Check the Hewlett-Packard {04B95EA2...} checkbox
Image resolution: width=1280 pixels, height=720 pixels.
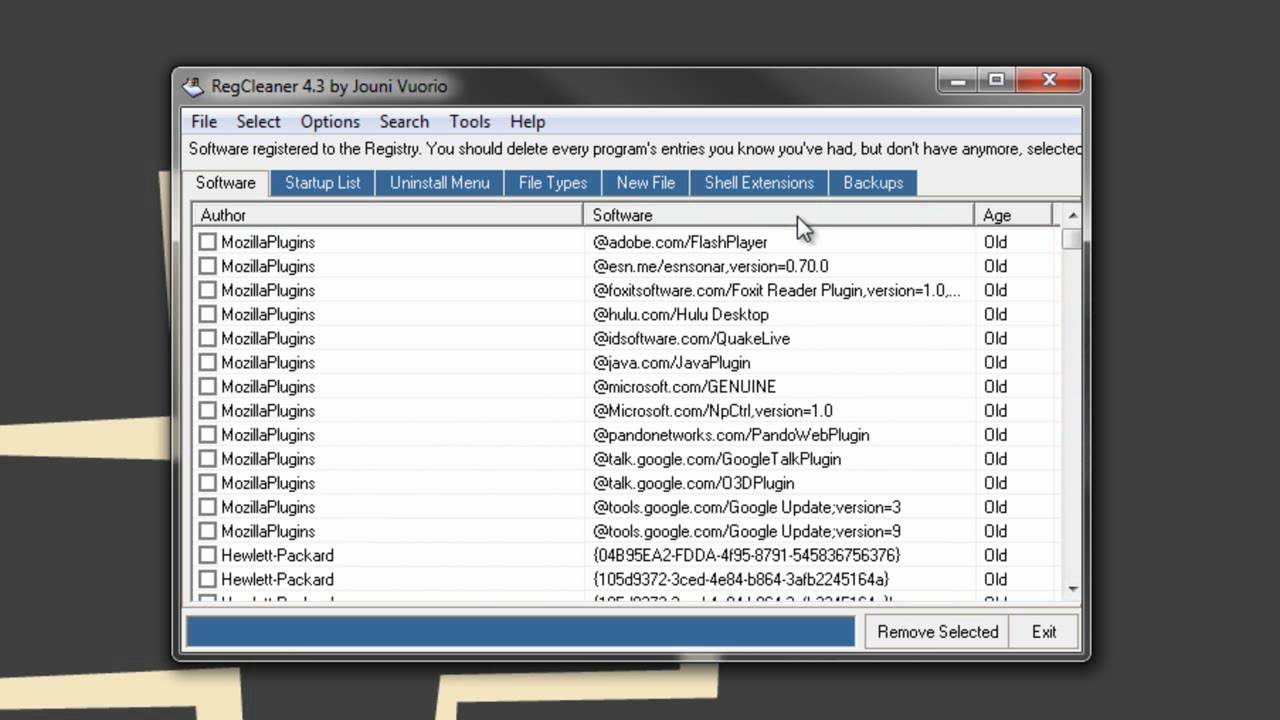click(207, 555)
